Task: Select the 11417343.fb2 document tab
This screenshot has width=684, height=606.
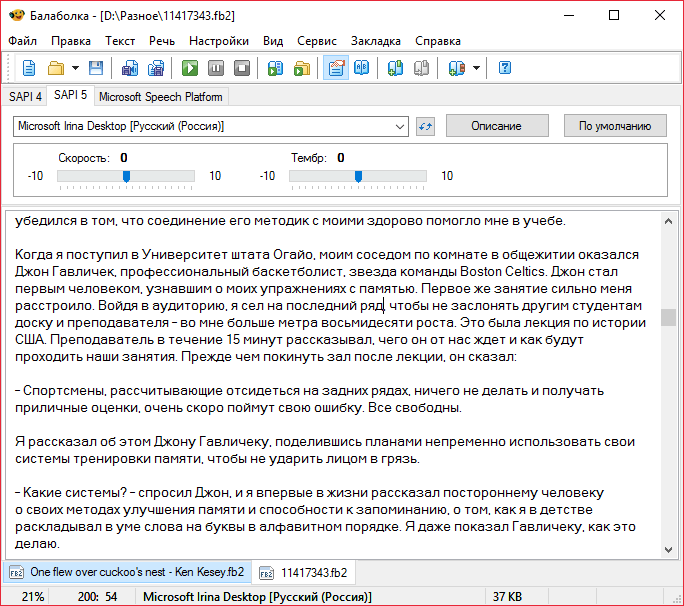Action: coord(304,572)
